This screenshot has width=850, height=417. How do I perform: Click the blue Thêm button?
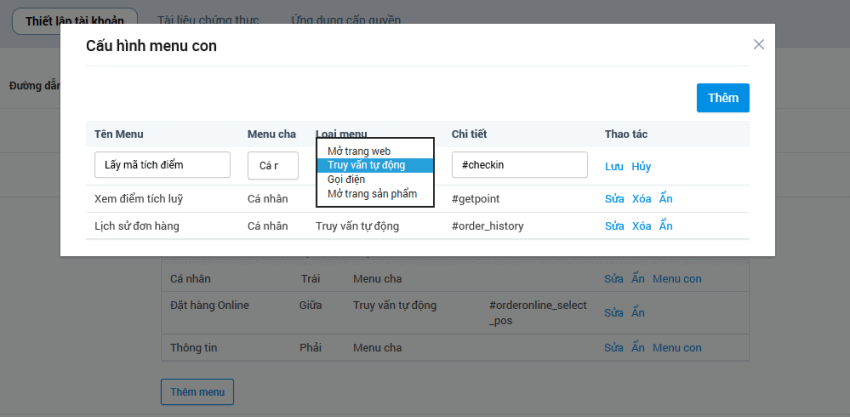722,98
